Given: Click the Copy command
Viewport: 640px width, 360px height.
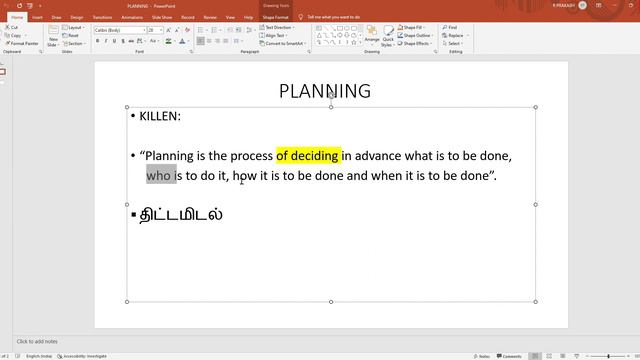Looking at the screenshot, I should pyautogui.click(x=13, y=36).
